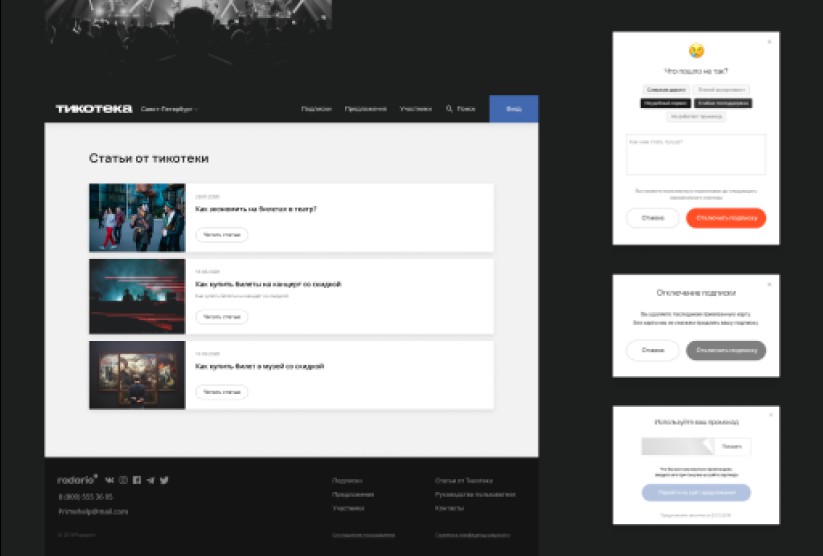Expand the Санкт-Петербург city dropdown
The width and height of the screenshot is (823, 556).
click(x=169, y=109)
